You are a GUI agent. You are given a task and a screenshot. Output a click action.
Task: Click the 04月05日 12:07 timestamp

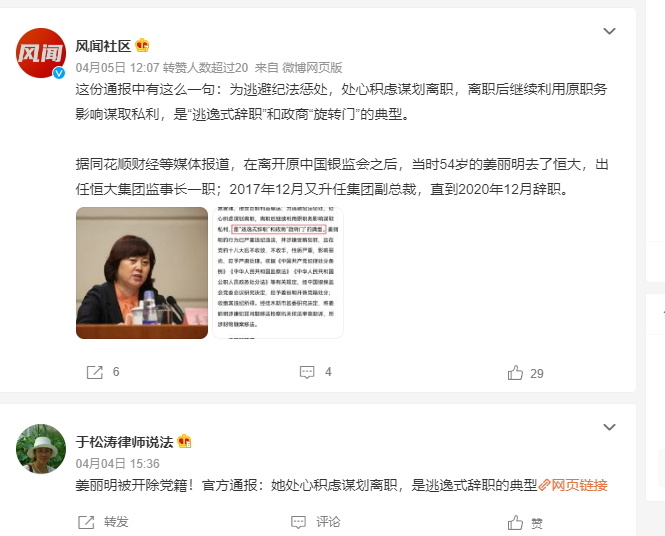(117, 67)
